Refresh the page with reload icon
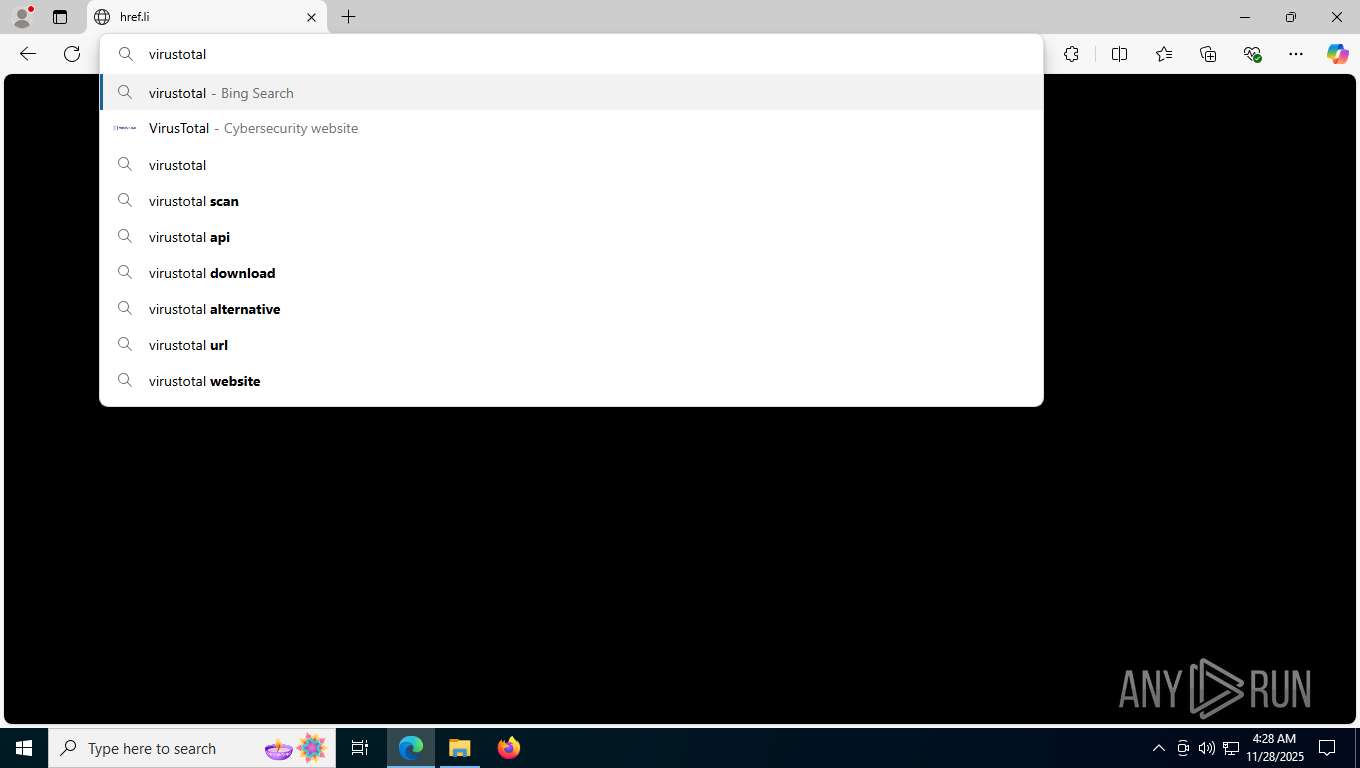The image size is (1360, 768). (x=72, y=54)
